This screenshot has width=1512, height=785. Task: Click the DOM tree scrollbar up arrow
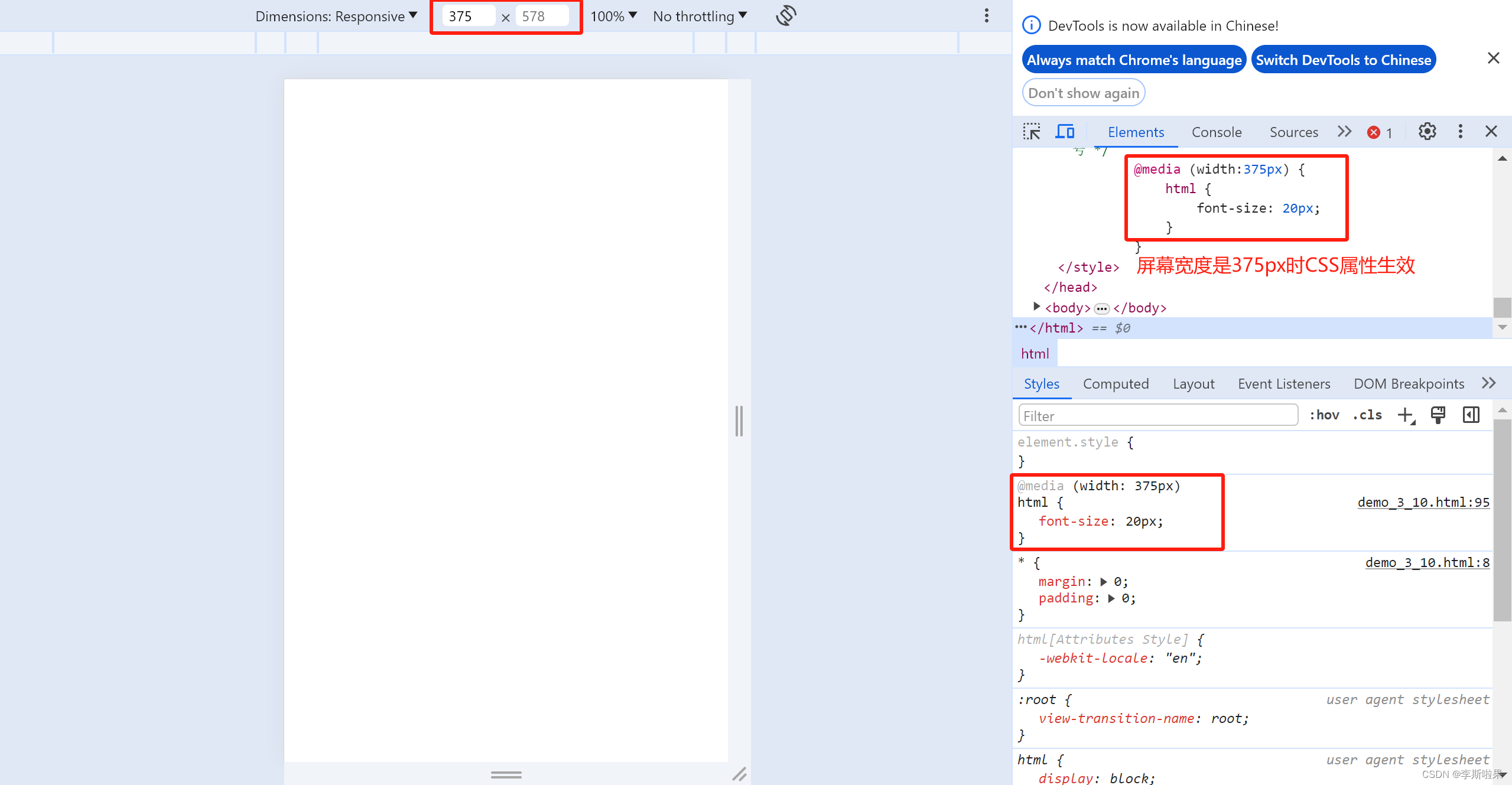point(1502,158)
